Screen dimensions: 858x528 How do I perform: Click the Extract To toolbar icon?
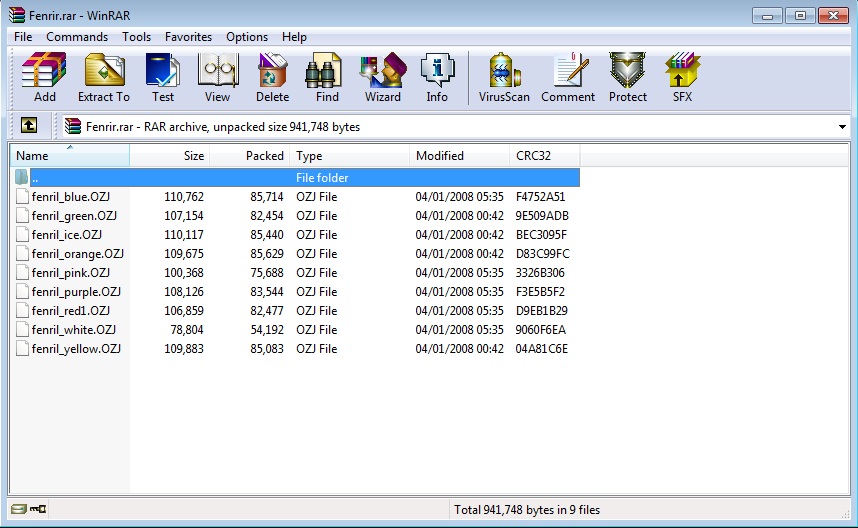(104, 77)
